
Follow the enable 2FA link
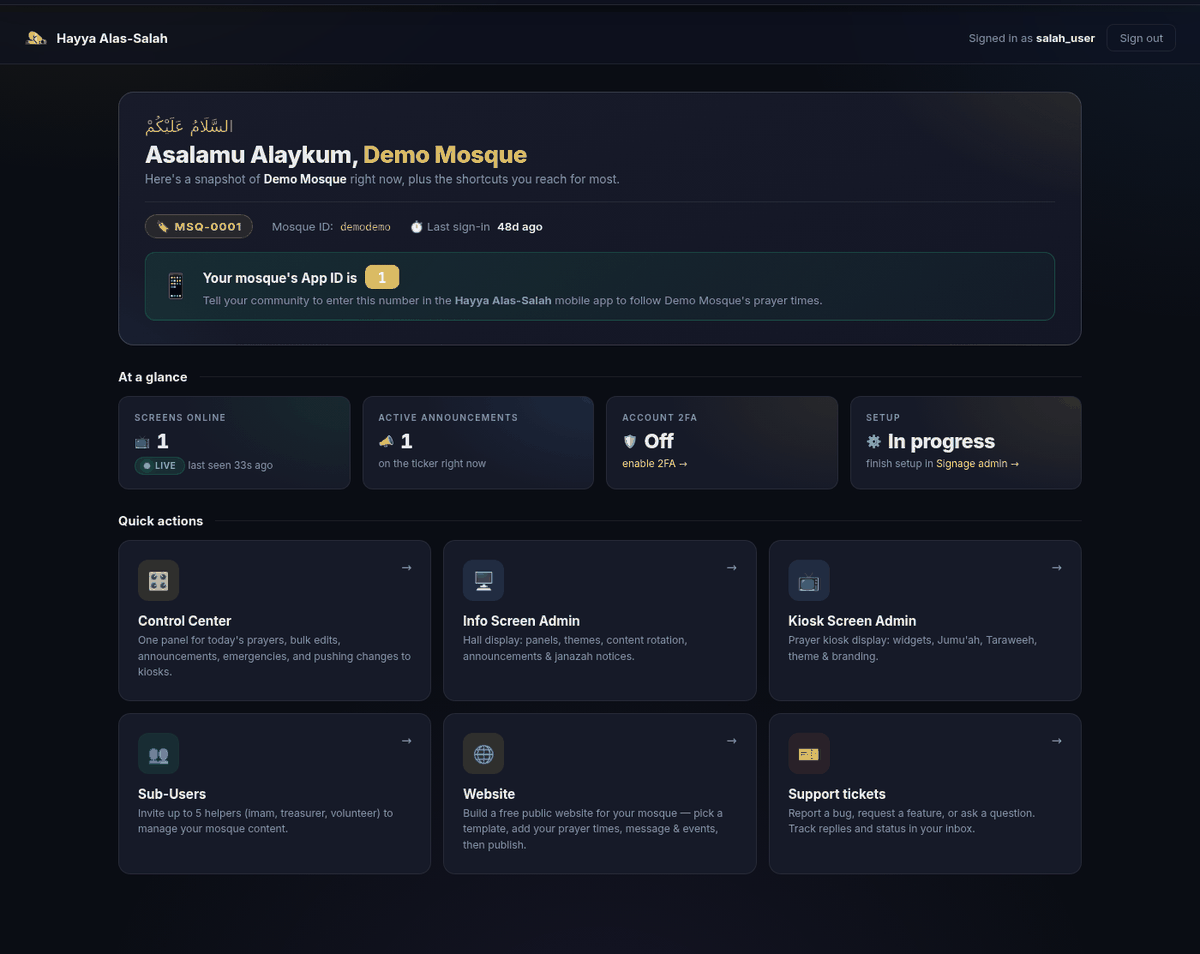tap(654, 464)
